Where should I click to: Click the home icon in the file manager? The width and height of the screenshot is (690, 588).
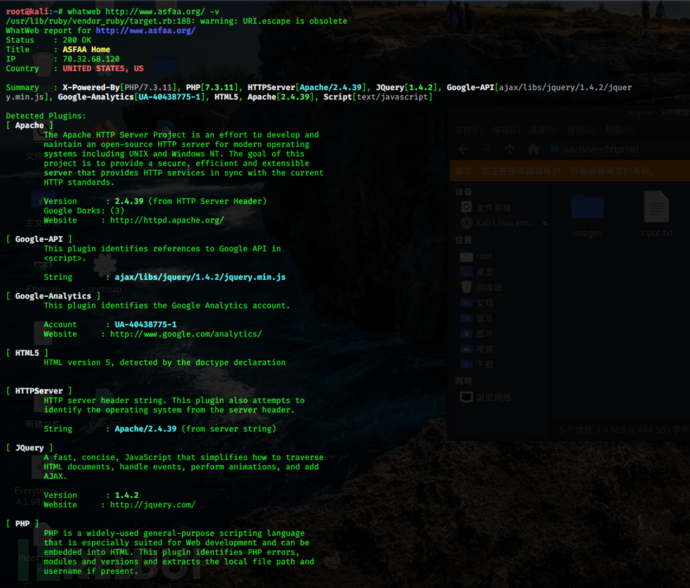[x=533, y=149]
